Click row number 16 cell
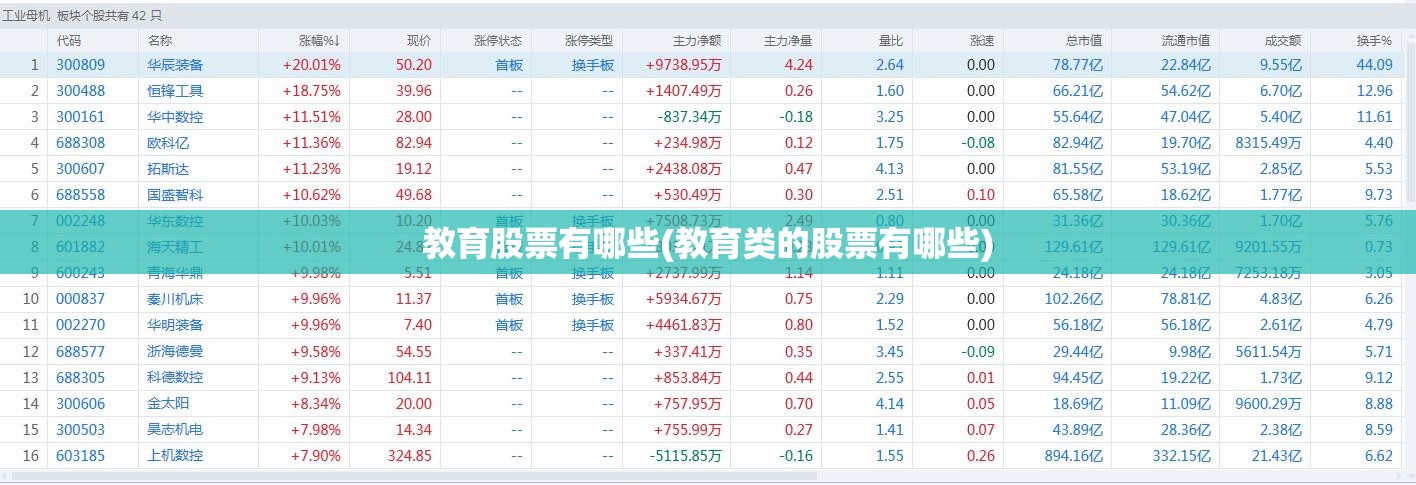This screenshot has height=485, width=1416. coord(30,455)
